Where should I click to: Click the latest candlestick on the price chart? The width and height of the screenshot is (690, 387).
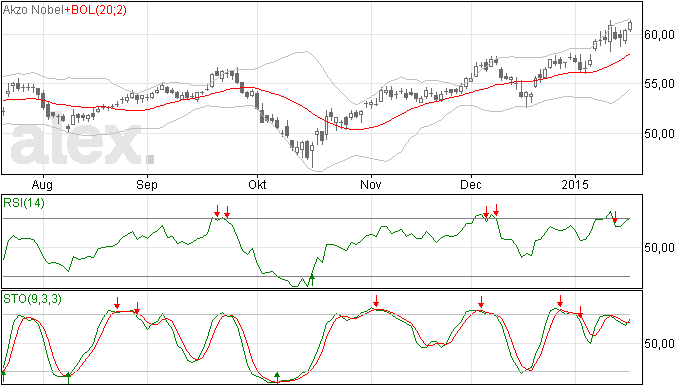pos(630,26)
